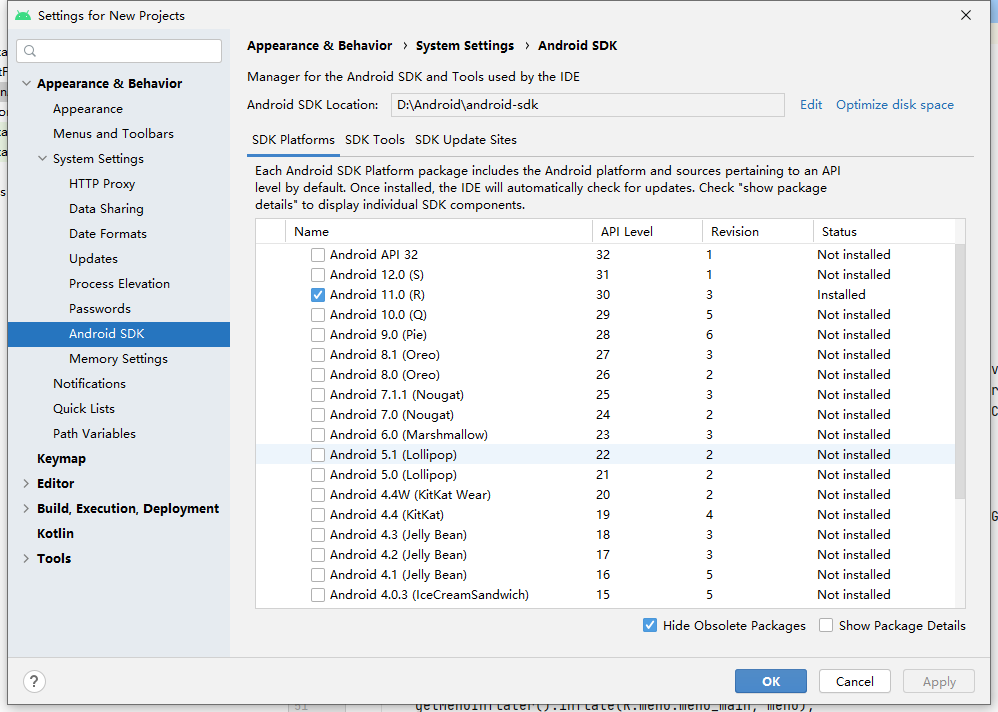Sort table by Revision column header
The height and width of the screenshot is (712, 998).
point(757,232)
